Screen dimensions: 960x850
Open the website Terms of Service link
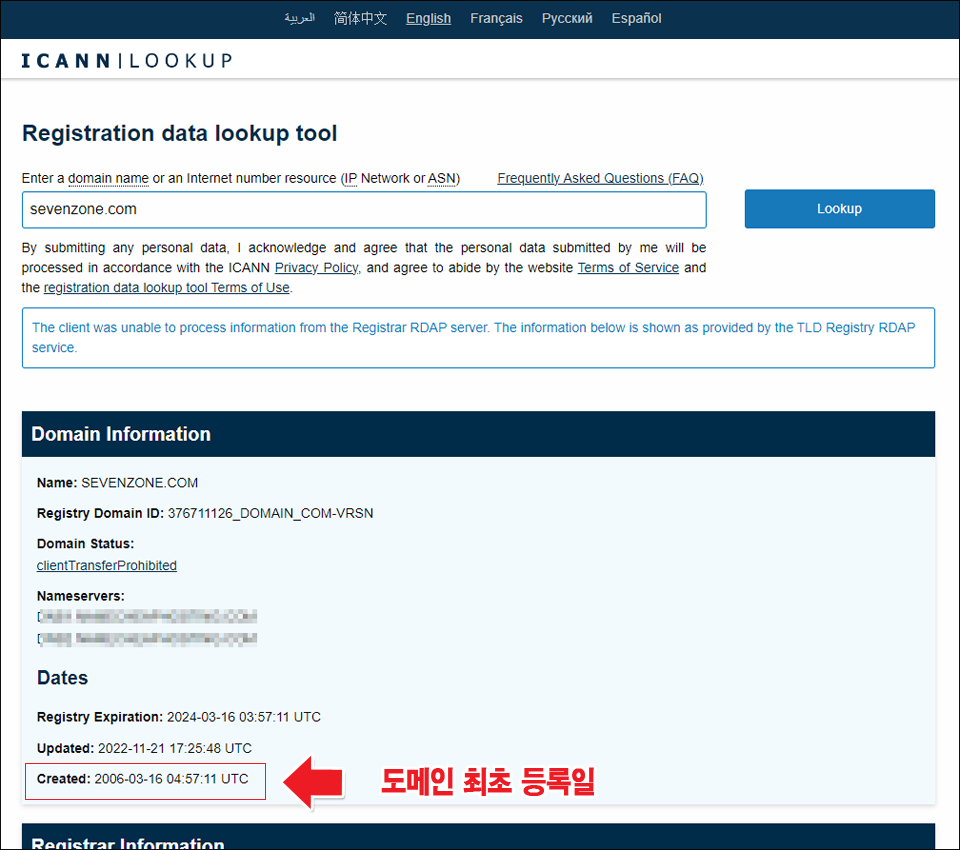pyautogui.click(x=628, y=268)
